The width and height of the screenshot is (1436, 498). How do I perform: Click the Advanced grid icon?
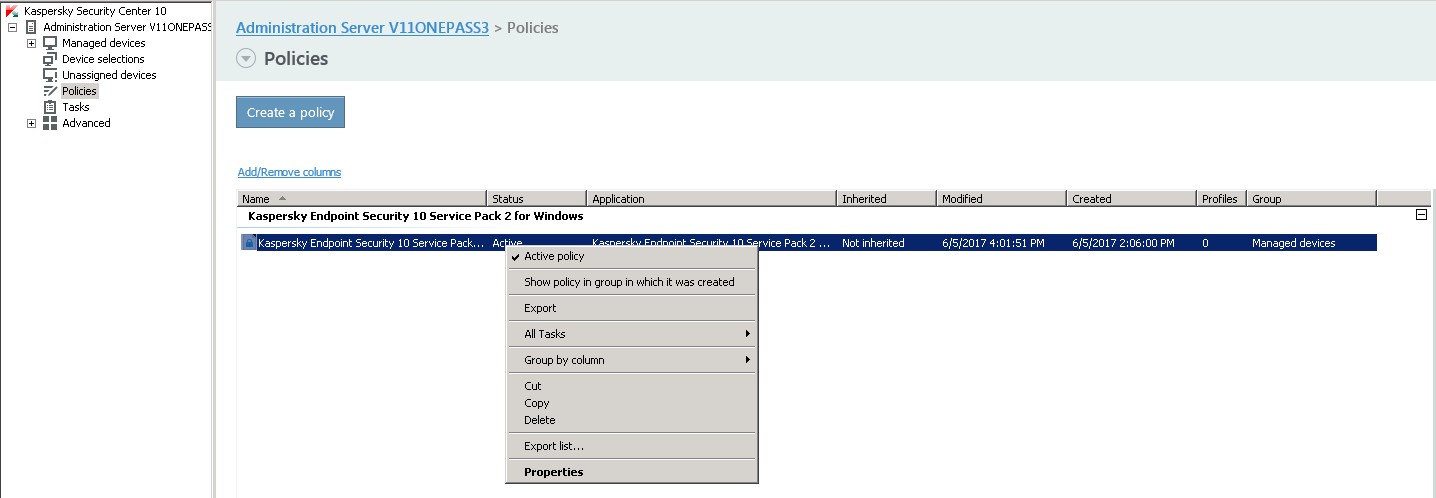[50, 123]
